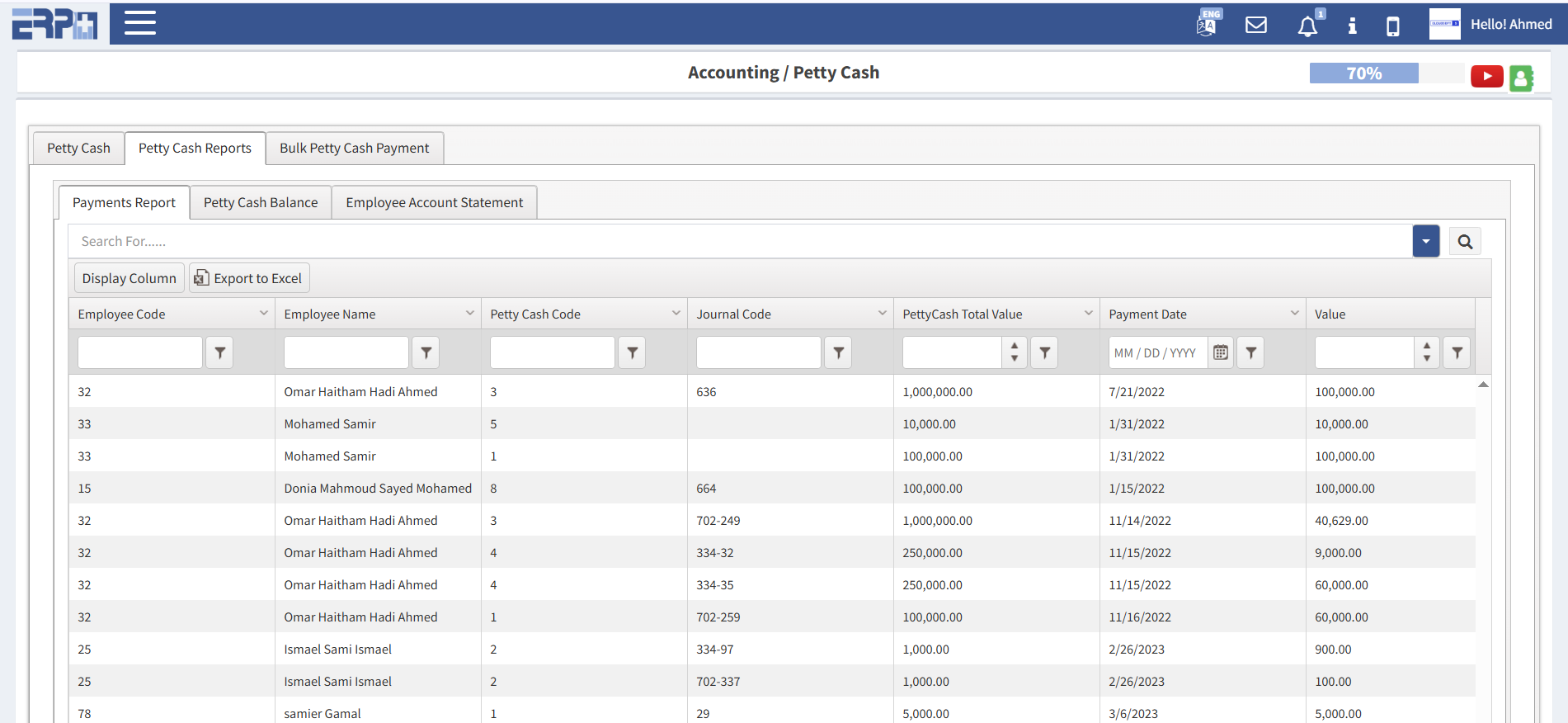1568x723 pixels.
Task: Click the language translation ENG icon
Action: coord(1208,24)
